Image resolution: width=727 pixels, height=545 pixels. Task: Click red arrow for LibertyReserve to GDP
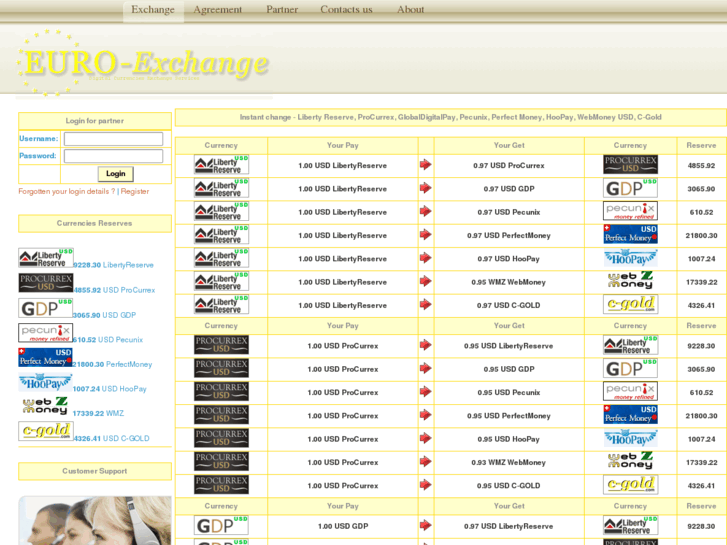pyautogui.click(x=426, y=188)
